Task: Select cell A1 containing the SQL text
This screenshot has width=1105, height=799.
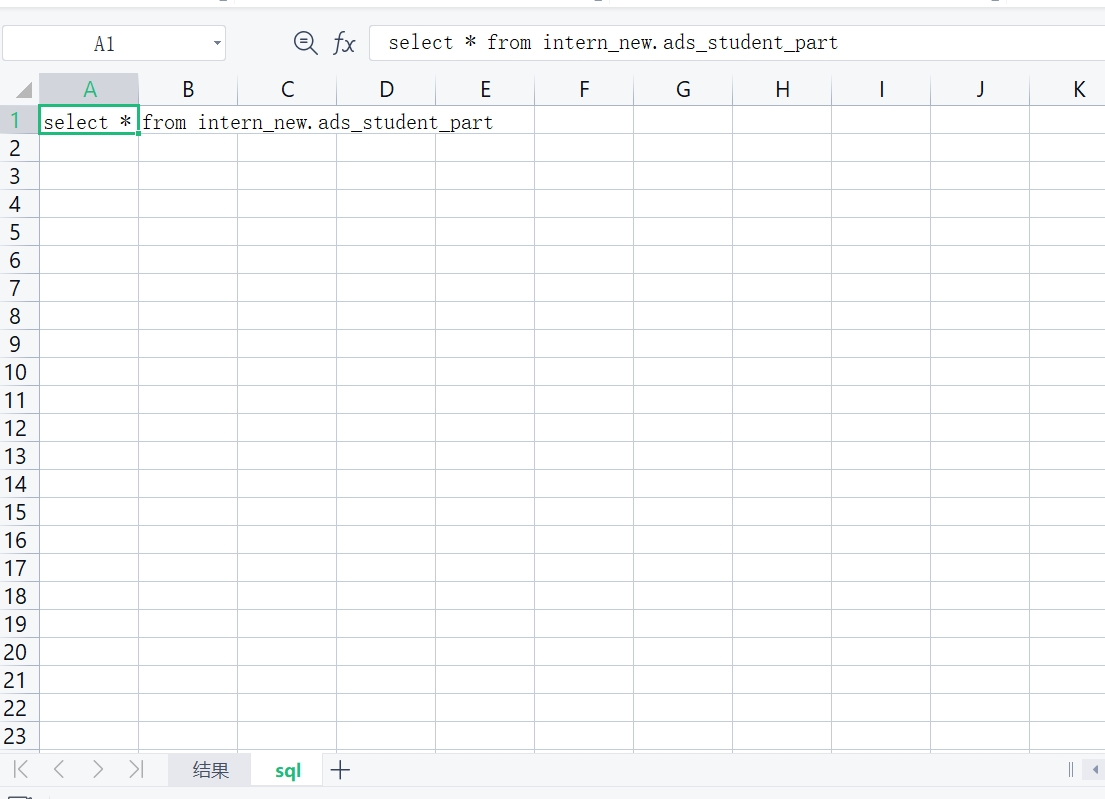Action: pos(88,121)
